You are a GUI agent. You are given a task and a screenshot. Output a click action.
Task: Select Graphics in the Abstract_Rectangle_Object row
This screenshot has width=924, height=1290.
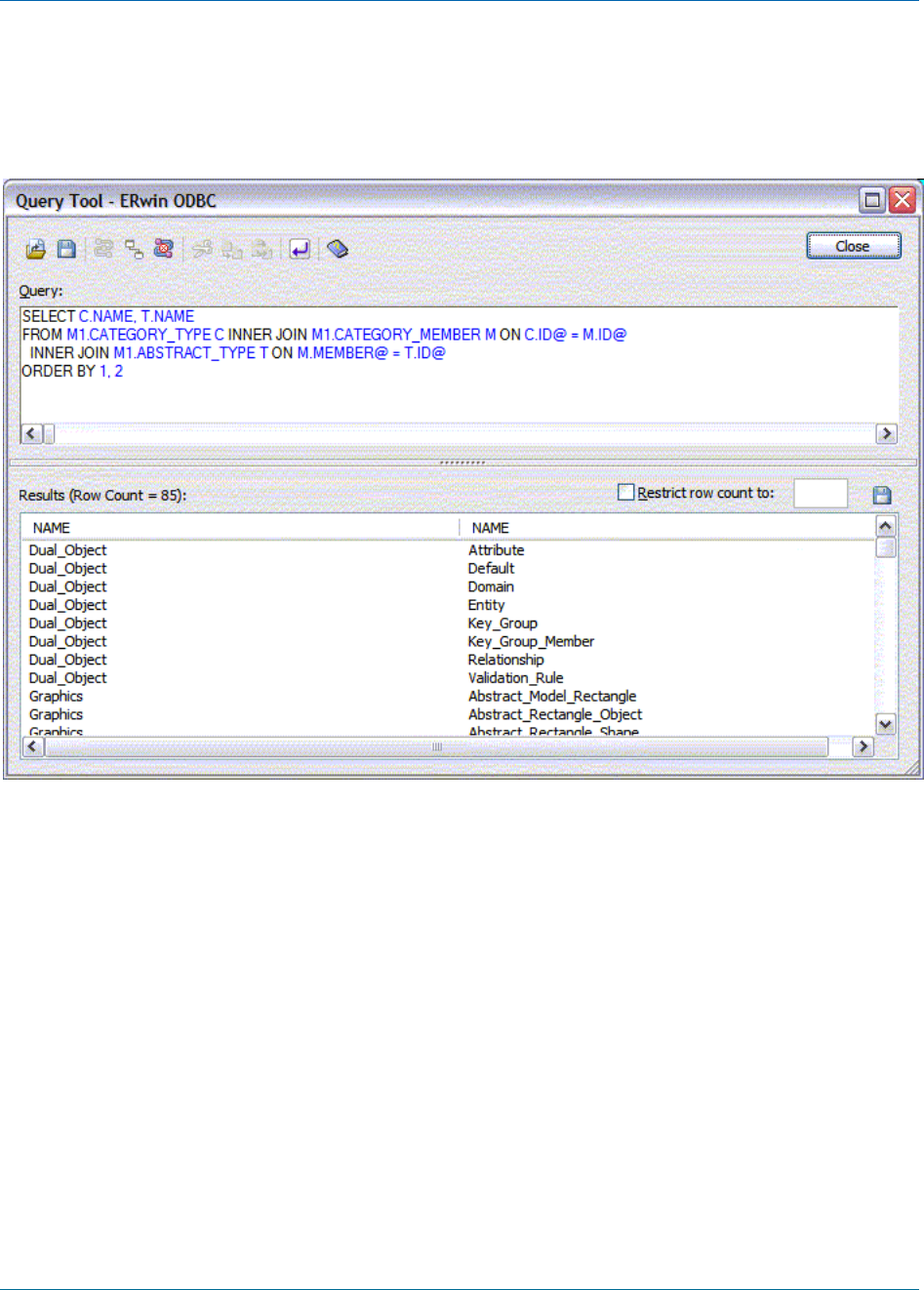56,714
